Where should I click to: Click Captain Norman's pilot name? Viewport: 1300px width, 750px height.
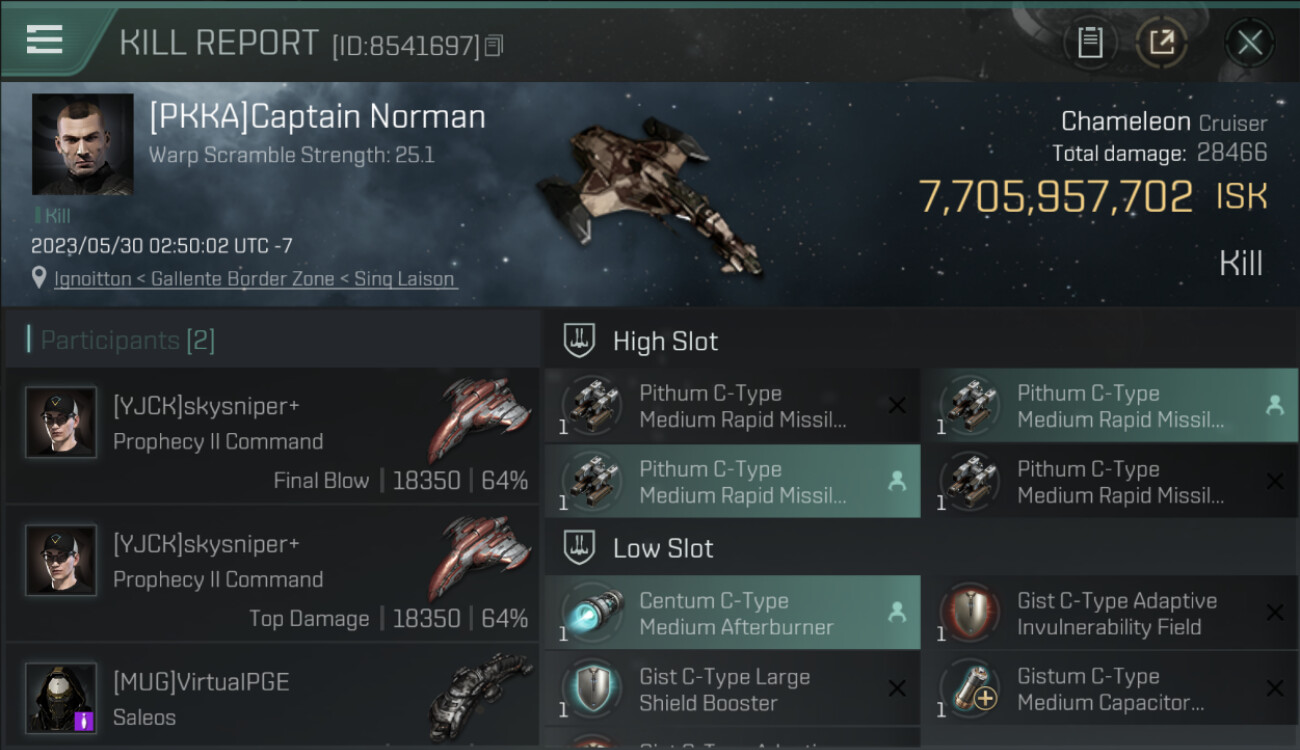click(x=317, y=117)
